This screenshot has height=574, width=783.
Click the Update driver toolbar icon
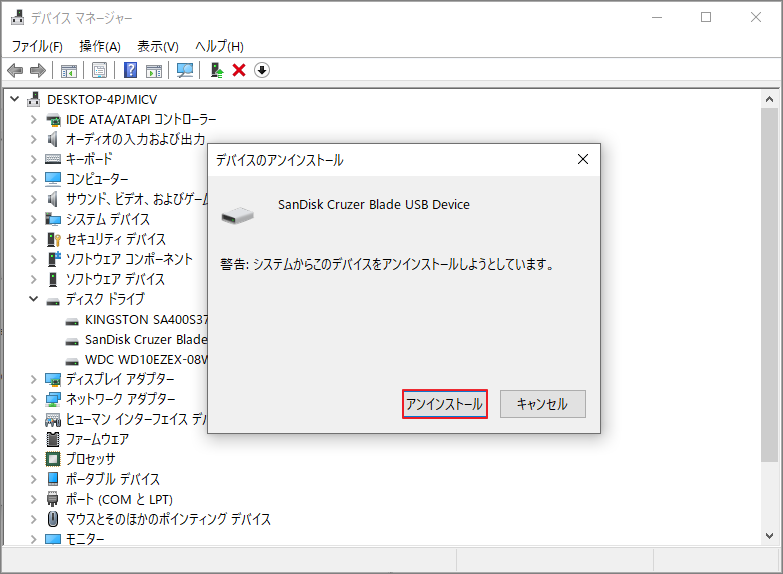217,70
